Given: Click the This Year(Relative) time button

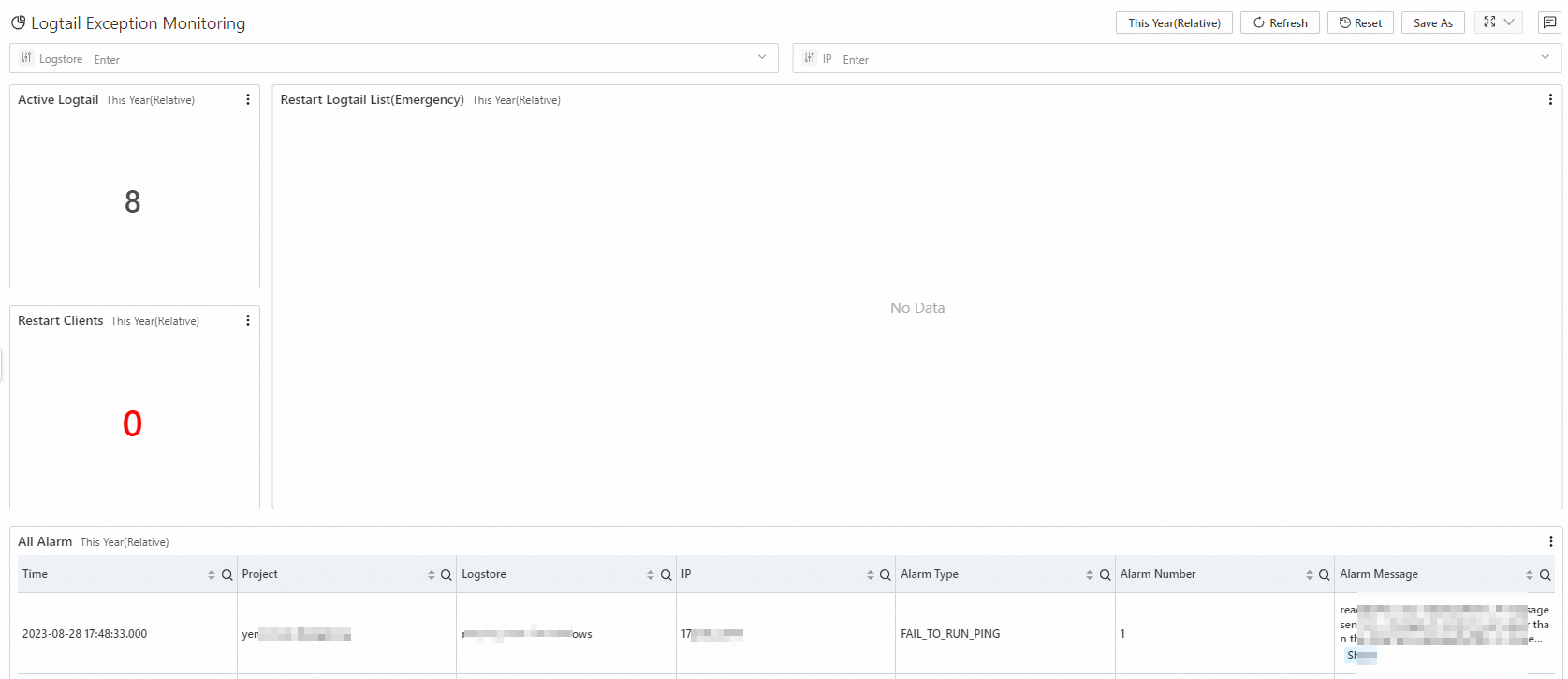Looking at the screenshot, I should tap(1174, 22).
